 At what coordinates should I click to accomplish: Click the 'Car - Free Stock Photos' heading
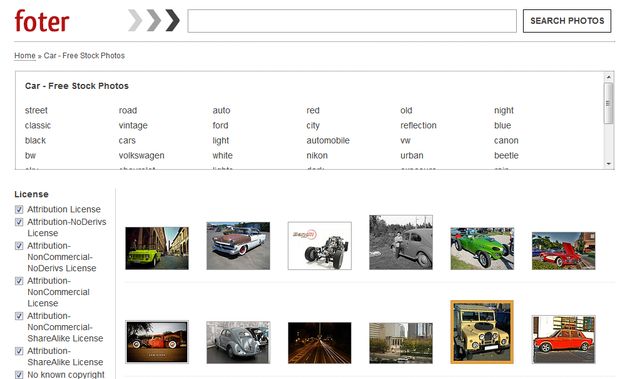77,86
